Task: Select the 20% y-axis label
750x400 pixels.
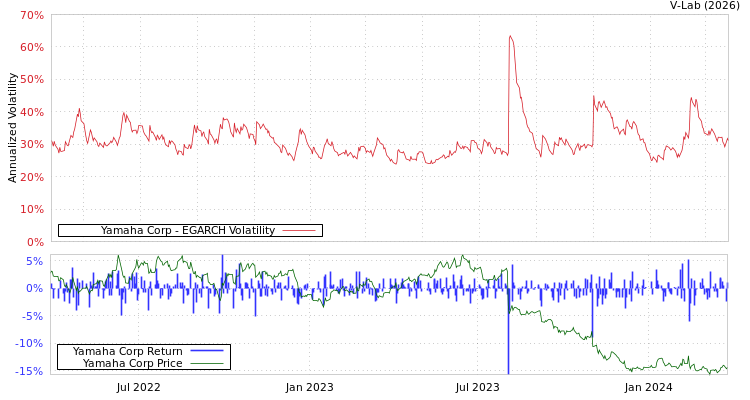Action: (x=32, y=177)
